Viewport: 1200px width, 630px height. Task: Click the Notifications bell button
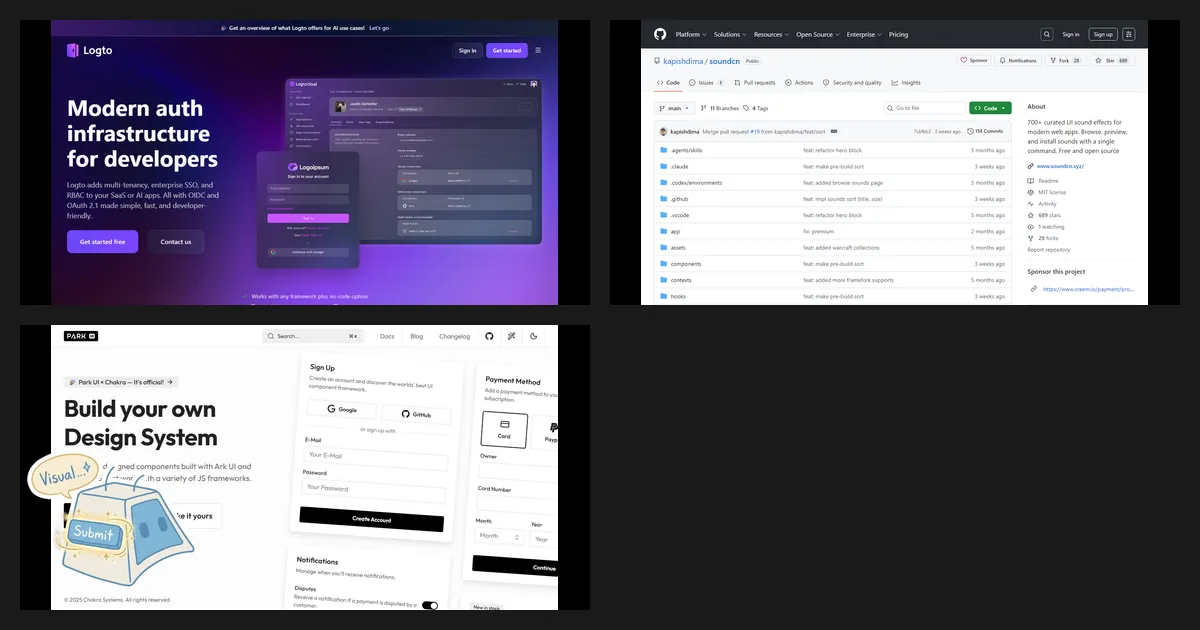(1018, 60)
